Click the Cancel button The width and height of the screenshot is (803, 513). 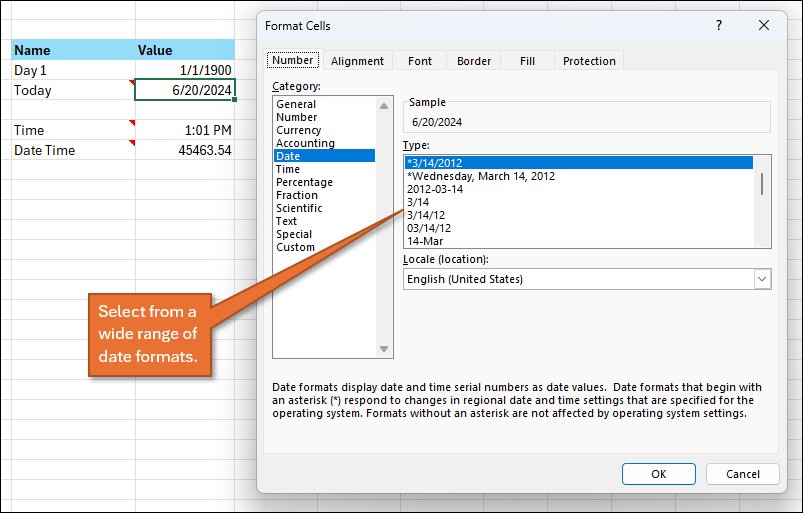coord(742,474)
